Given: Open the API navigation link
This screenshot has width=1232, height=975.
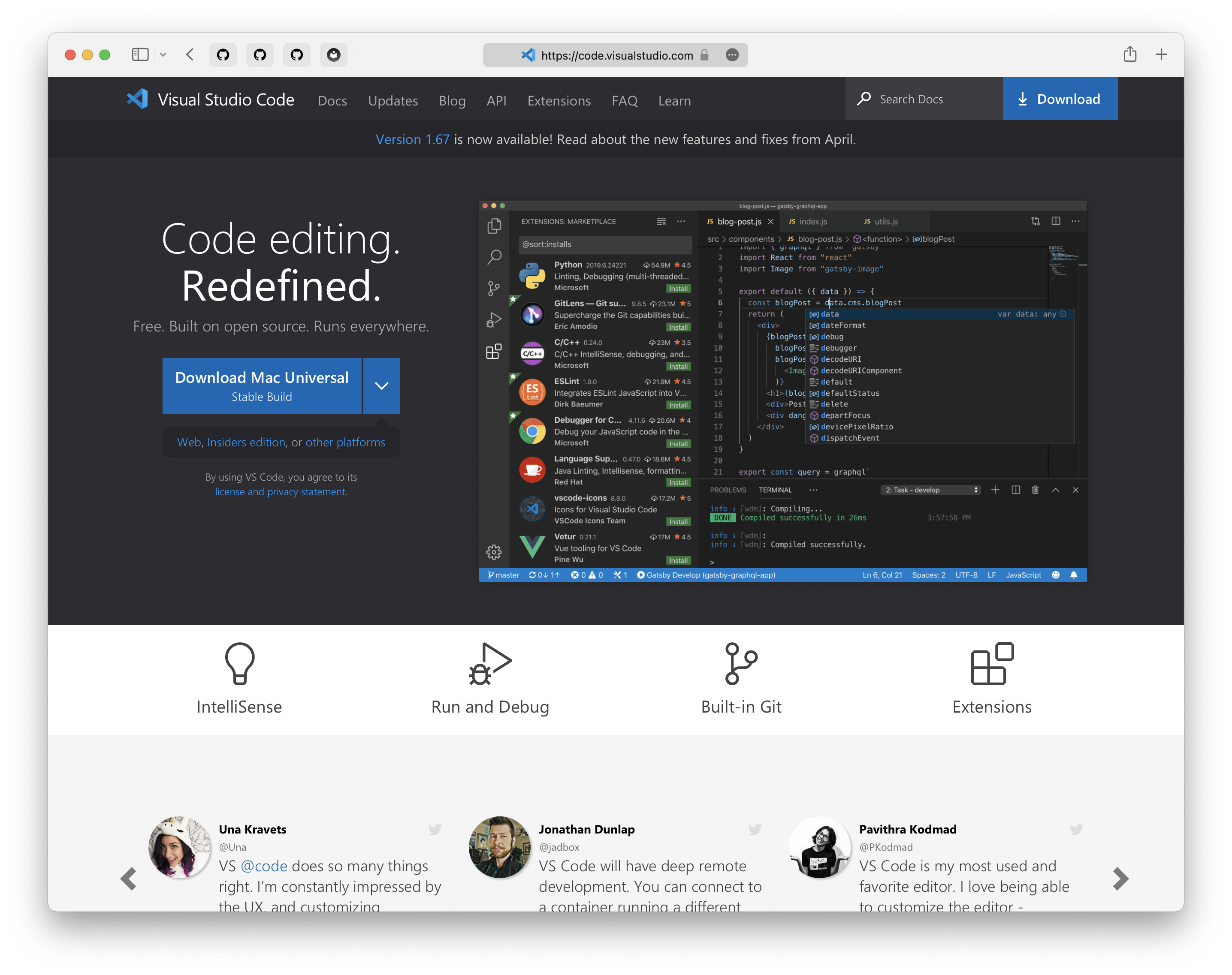Looking at the screenshot, I should [x=496, y=100].
